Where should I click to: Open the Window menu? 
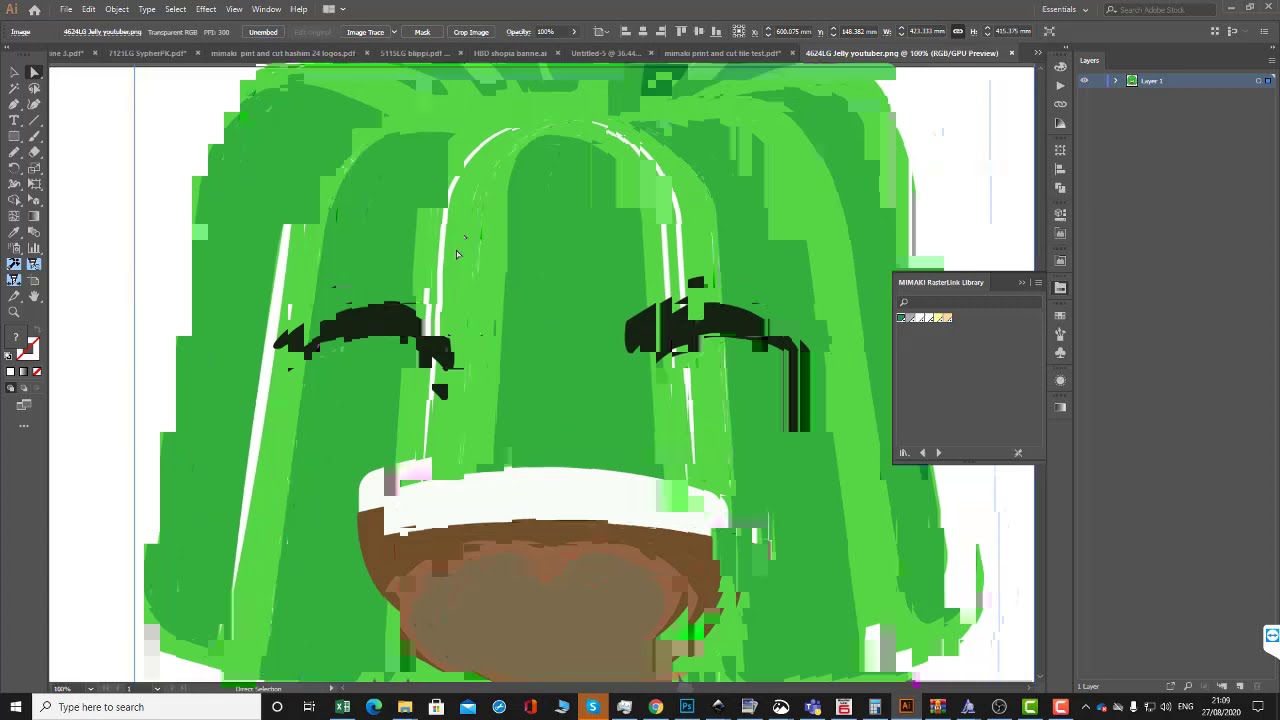266,9
